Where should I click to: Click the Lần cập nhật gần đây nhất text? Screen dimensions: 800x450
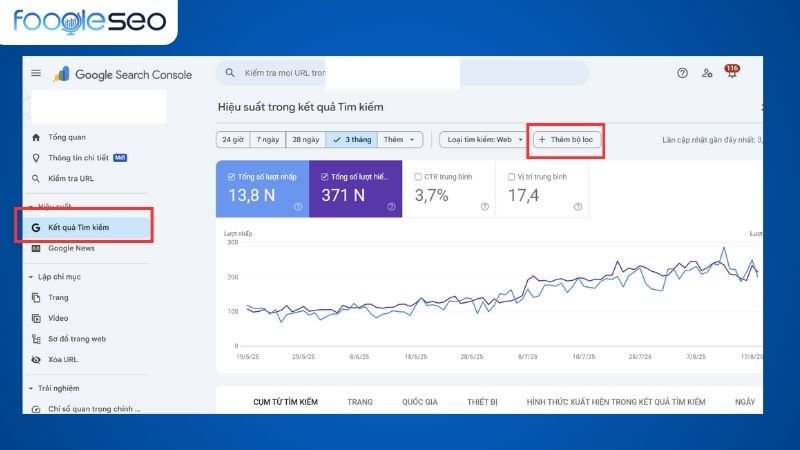712,140
